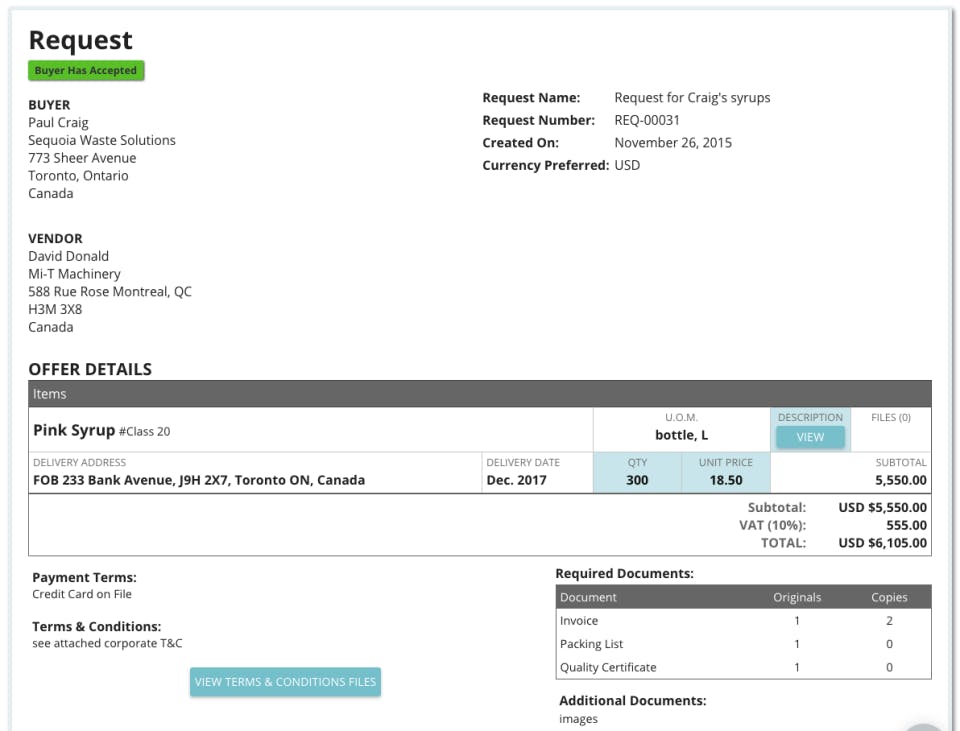The image size is (960, 731).
Task: Click the Buyer Has Accepted badge
Action: tap(86, 70)
